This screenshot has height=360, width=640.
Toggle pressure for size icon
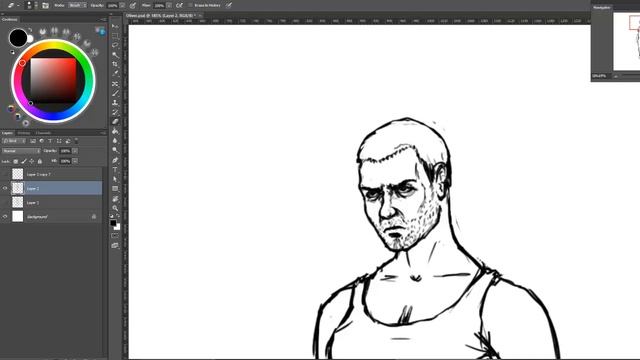pos(229,5)
